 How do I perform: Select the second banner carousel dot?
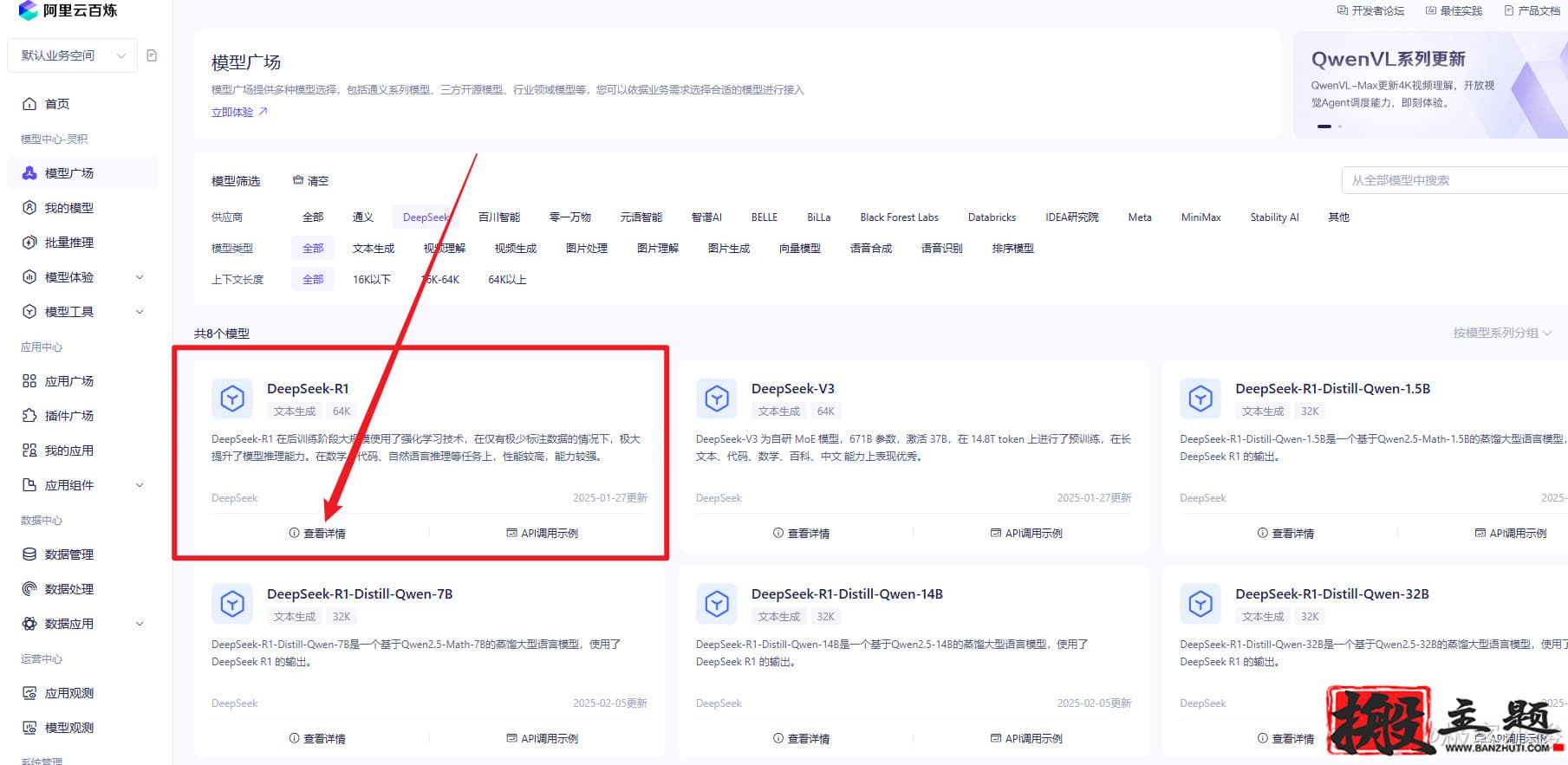pos(1339,126)
